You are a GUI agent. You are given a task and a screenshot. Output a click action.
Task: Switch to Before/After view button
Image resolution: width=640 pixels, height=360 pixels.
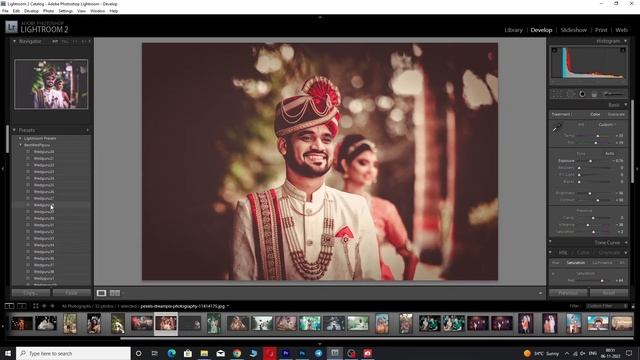(x=115, y=293)
